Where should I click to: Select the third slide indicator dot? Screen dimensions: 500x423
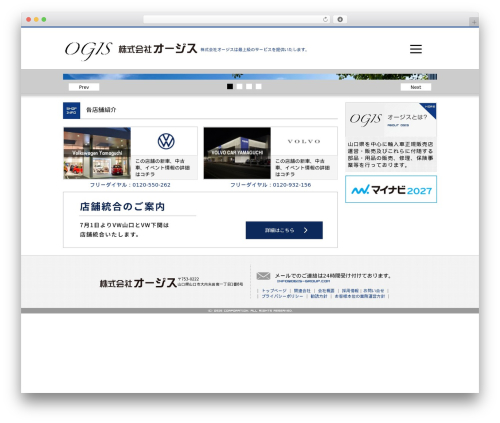point(249,86)
